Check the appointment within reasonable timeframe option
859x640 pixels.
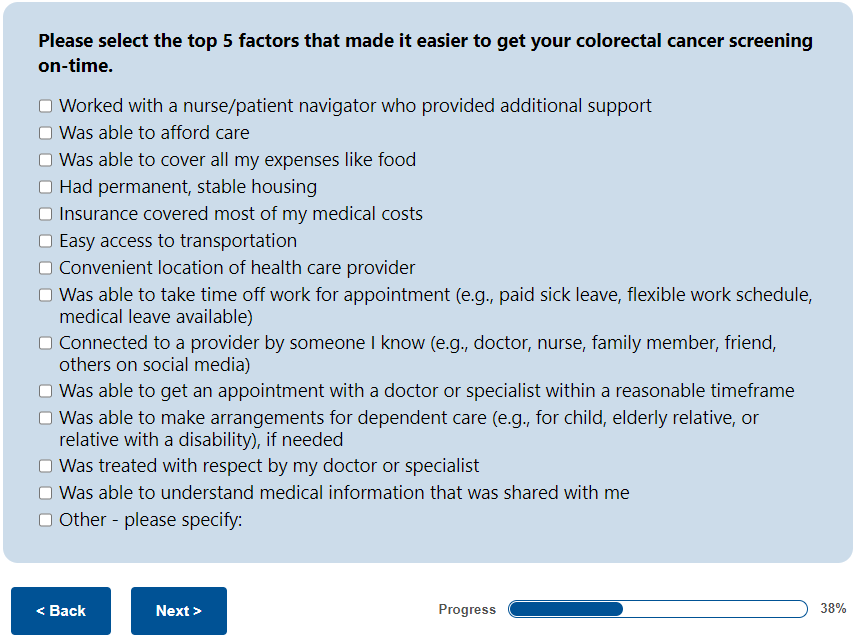[45, 391]
